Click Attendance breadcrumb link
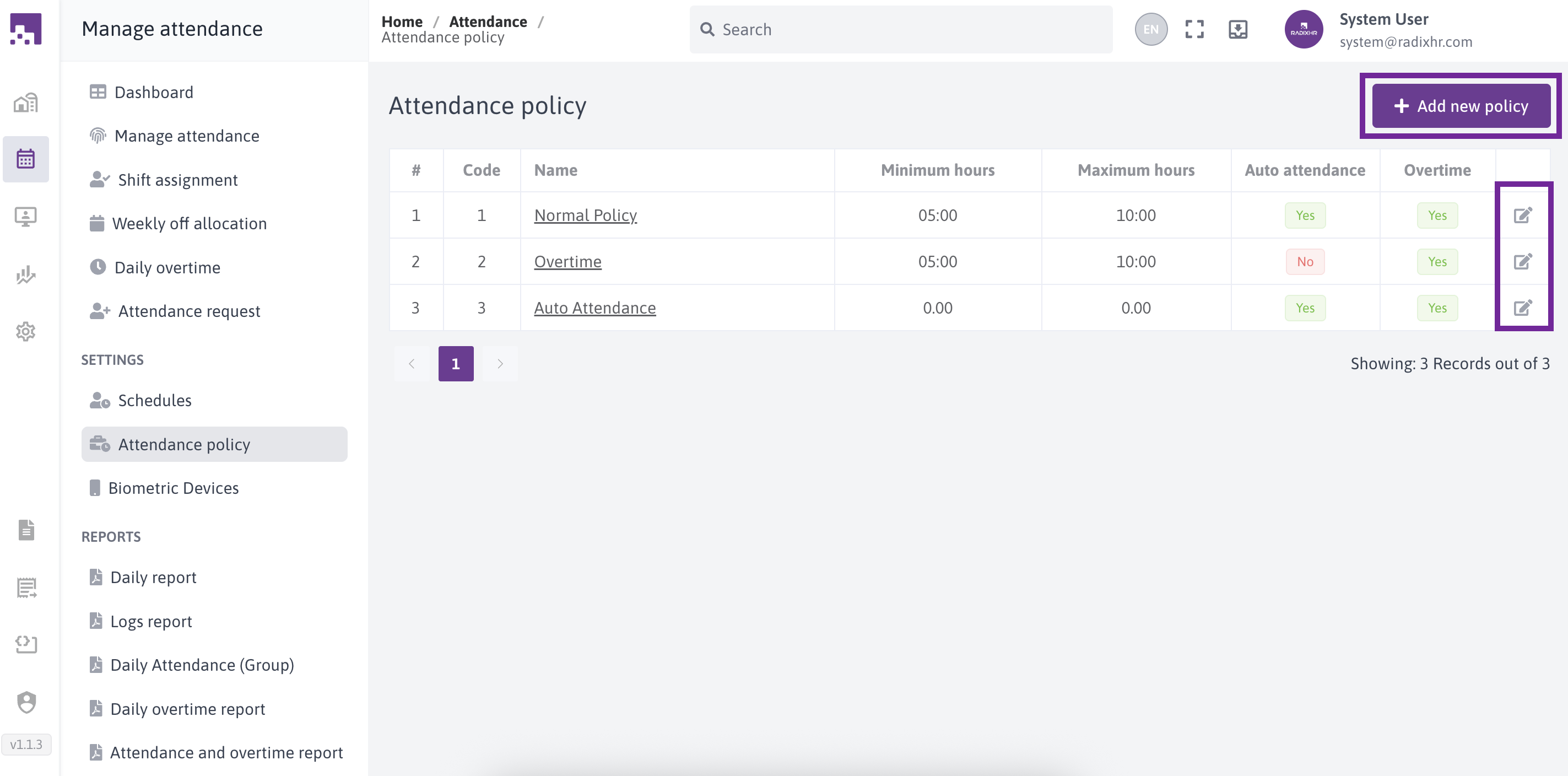The width and height of the screenshot is (1568, 776). [488, 21]
